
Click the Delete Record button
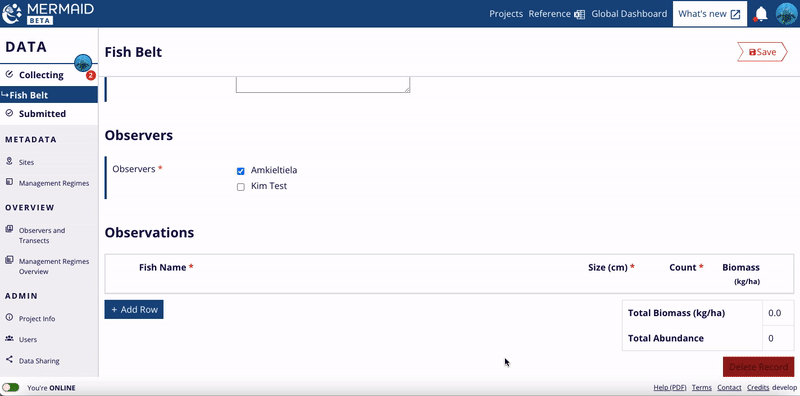[x=759, y=366]
